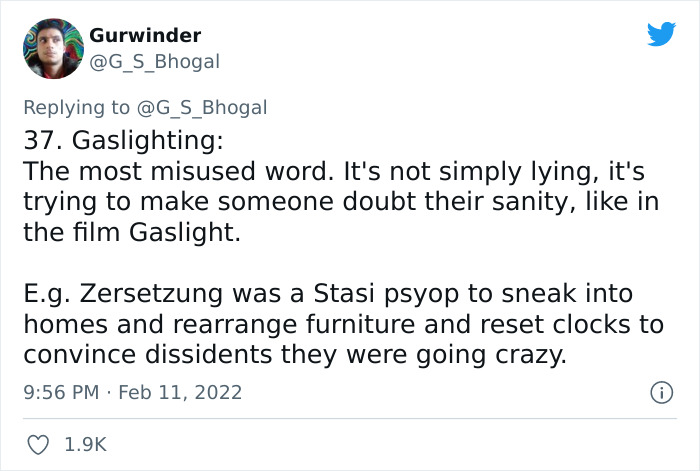Click the display name Gurwinder
The width and height of the screenshot is (700, 471).
(x=145, y=35)
